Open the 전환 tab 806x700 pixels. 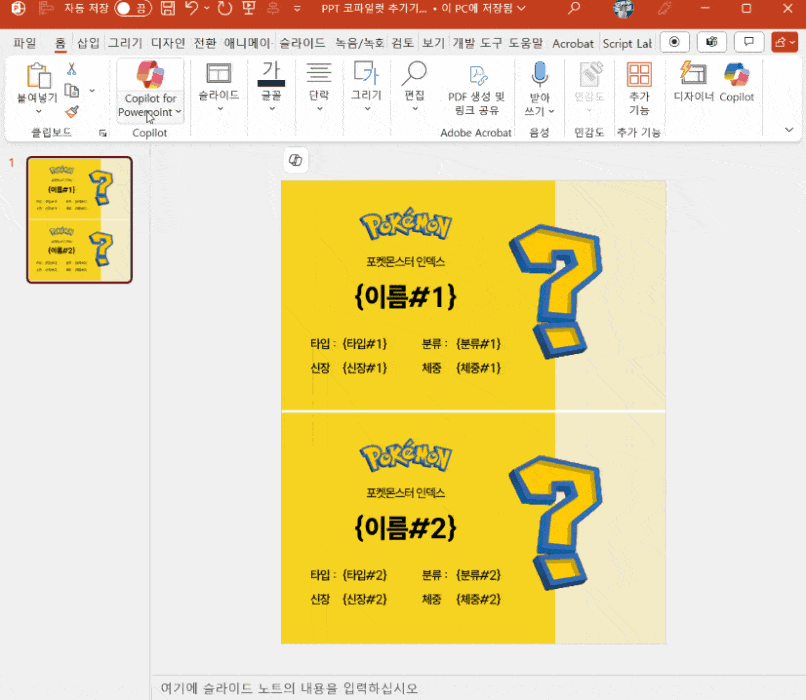coord(205,43)
